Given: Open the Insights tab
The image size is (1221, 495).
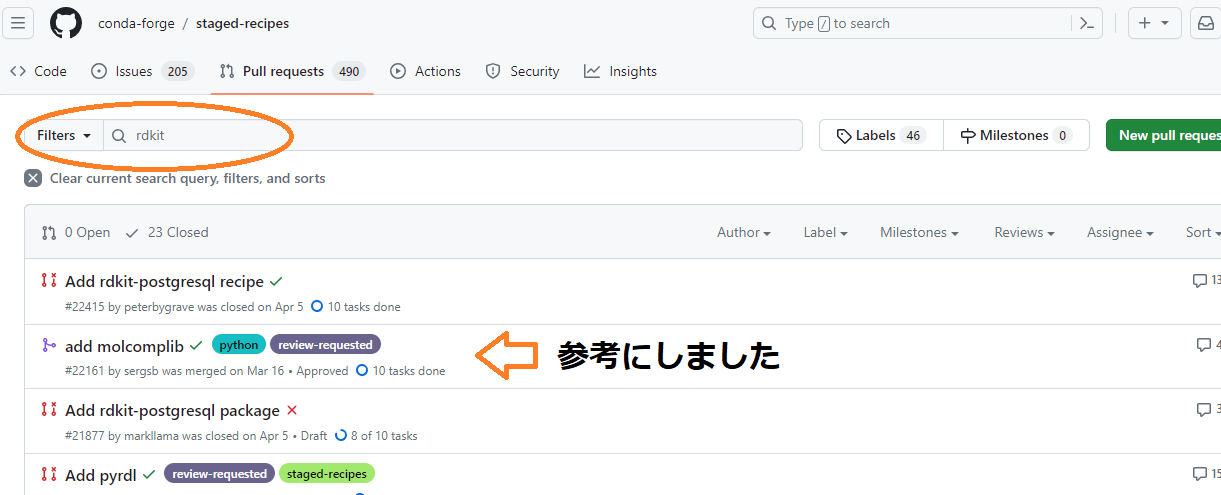Looking at the screenshot, I should 621,71.
